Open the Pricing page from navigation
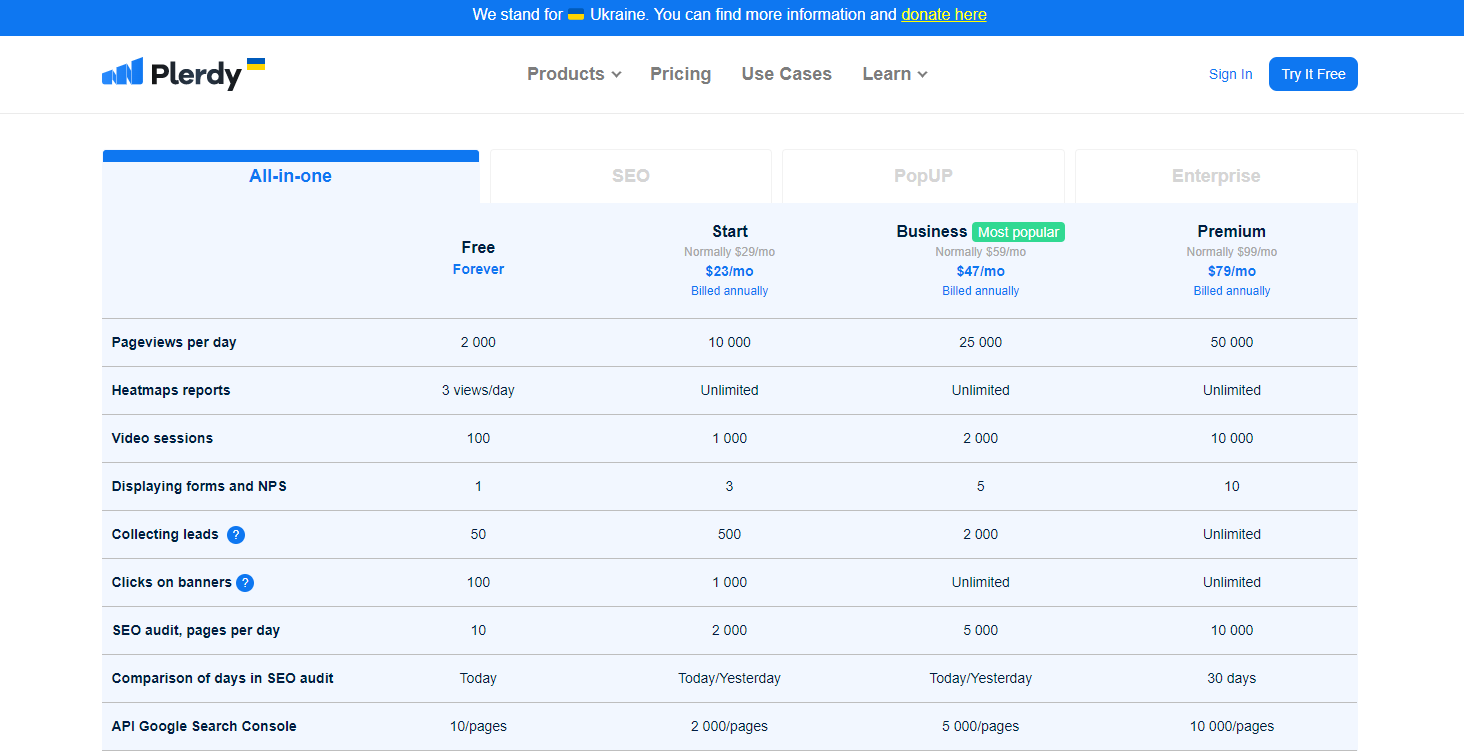This screenshot has height=751, width=1464. pos(680,74)
